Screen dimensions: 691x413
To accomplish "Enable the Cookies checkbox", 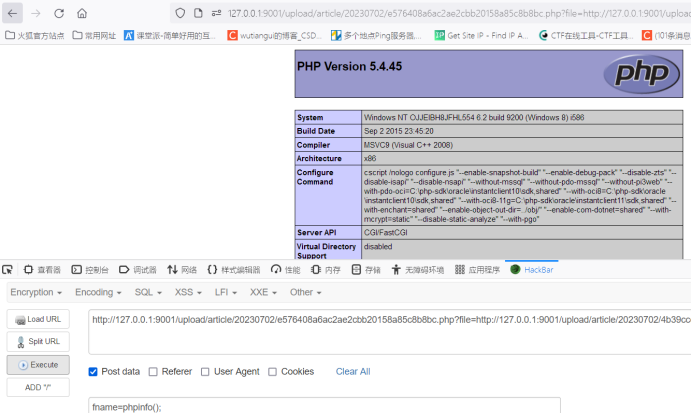I will tap(272, 372).
